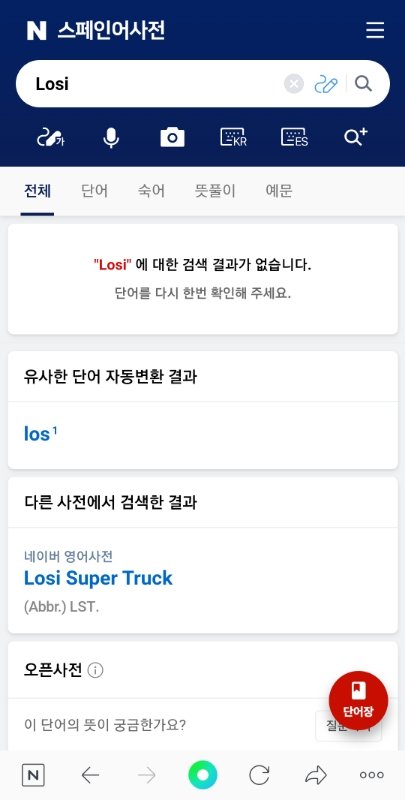Switch to the ES keyboard
Image resolution: width=405 pixels, height=800 pixels.
click(294, 137)
